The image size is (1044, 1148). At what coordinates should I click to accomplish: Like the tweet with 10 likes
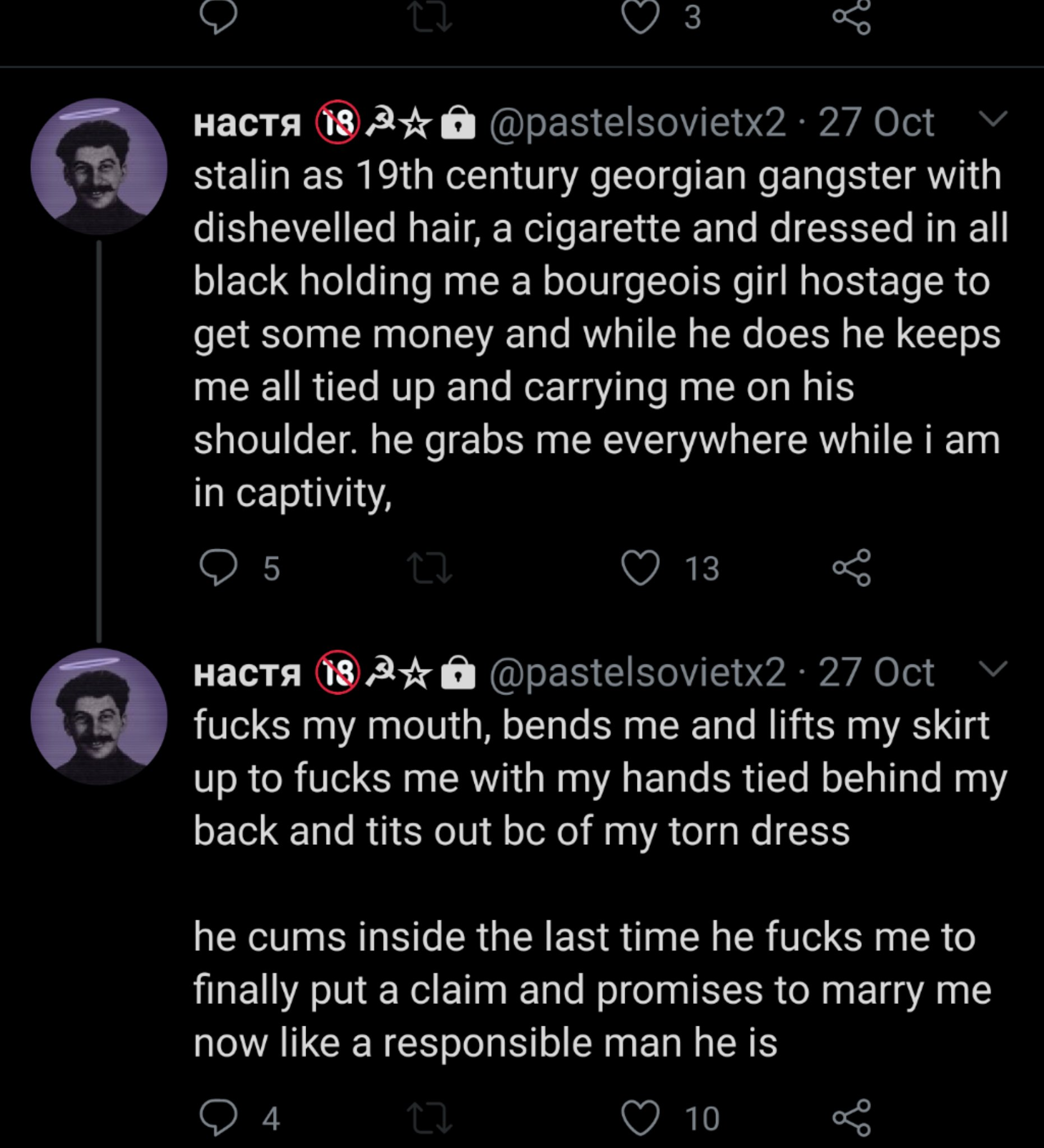point(640,1118)
